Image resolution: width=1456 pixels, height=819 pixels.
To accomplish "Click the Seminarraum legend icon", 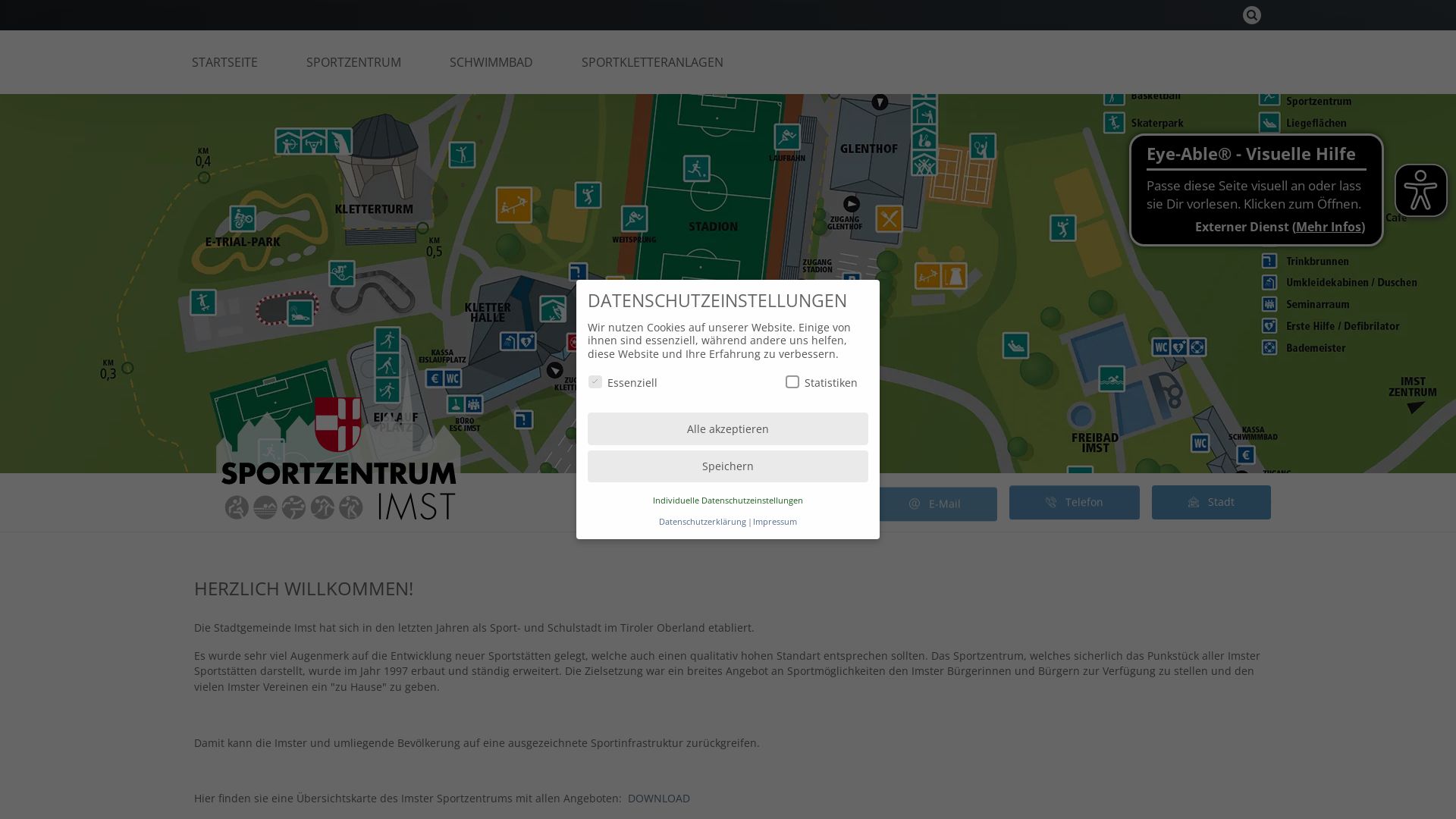I will click(x=1269, y=304).
